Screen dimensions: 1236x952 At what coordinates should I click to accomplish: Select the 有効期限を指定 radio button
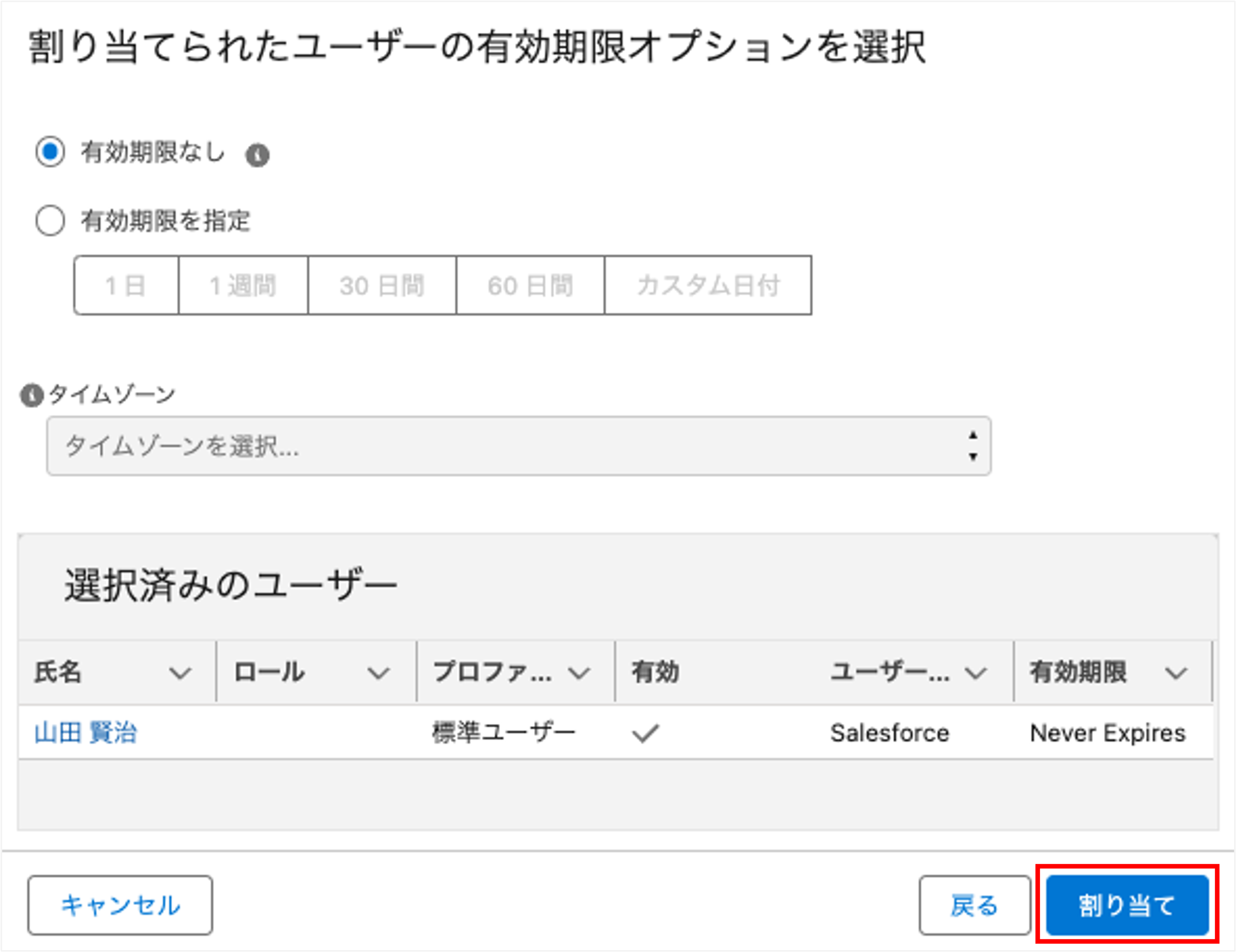click(x=51, y=220)
